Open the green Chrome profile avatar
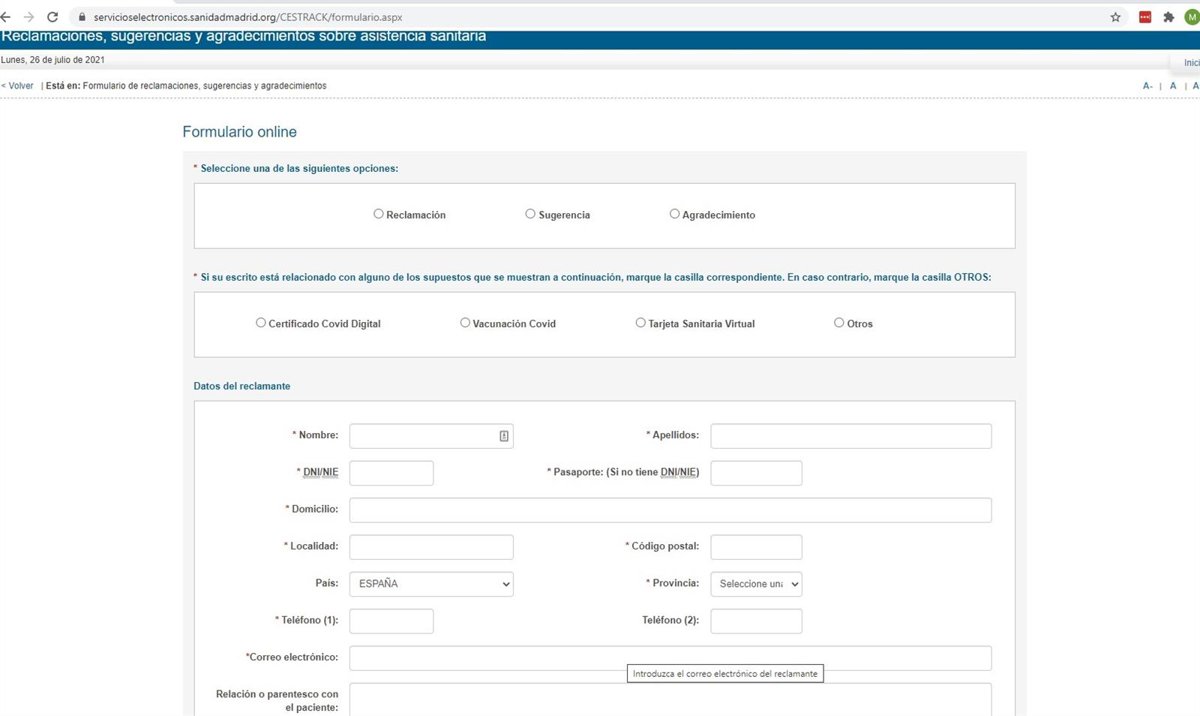 pos(1192,17)
